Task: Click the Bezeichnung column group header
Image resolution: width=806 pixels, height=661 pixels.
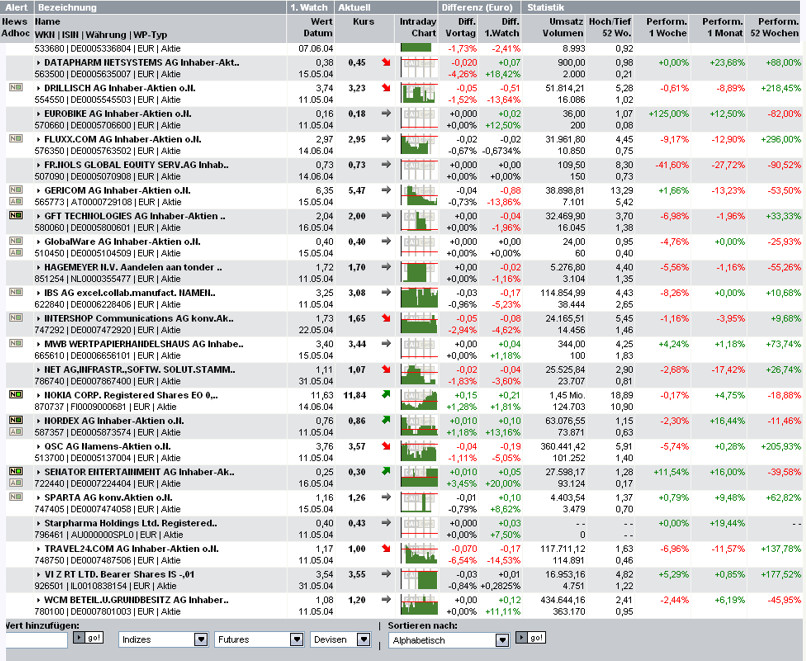Action: (159, 7)
